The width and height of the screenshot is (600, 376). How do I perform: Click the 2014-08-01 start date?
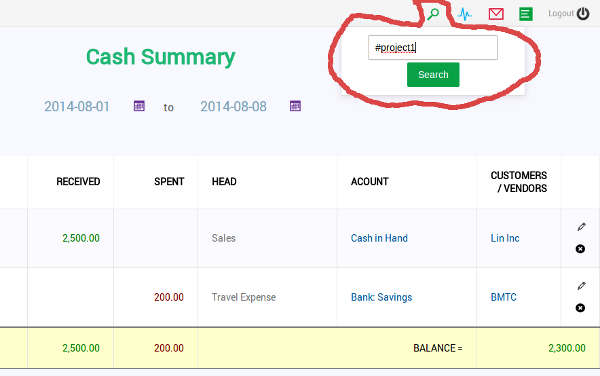click(x=77, y=106)
